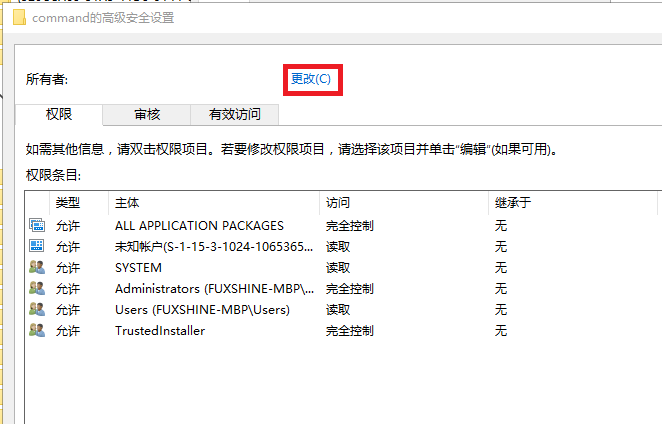Viewport: 662px width, 424px height.
Task: Select ALL APPLICATION PACKAGES principal text
Action: [x=199, y=226]
